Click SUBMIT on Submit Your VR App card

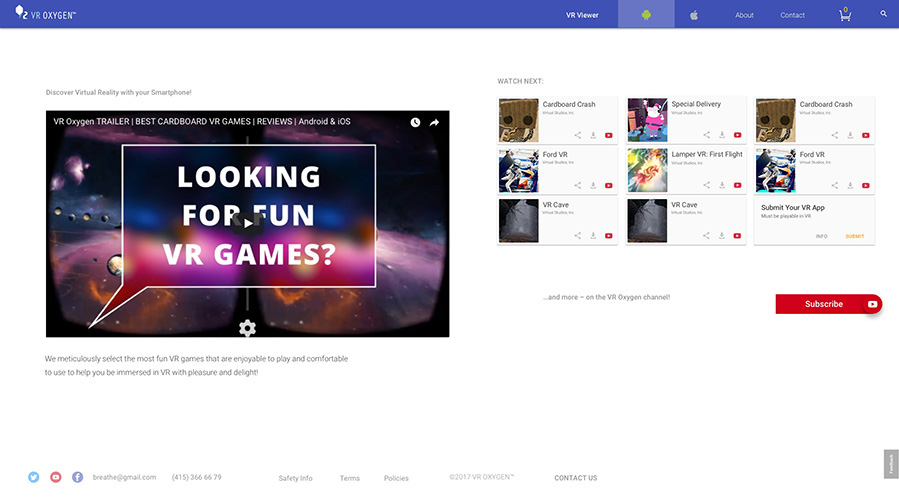pyautogui.click(x=854, y=236)
